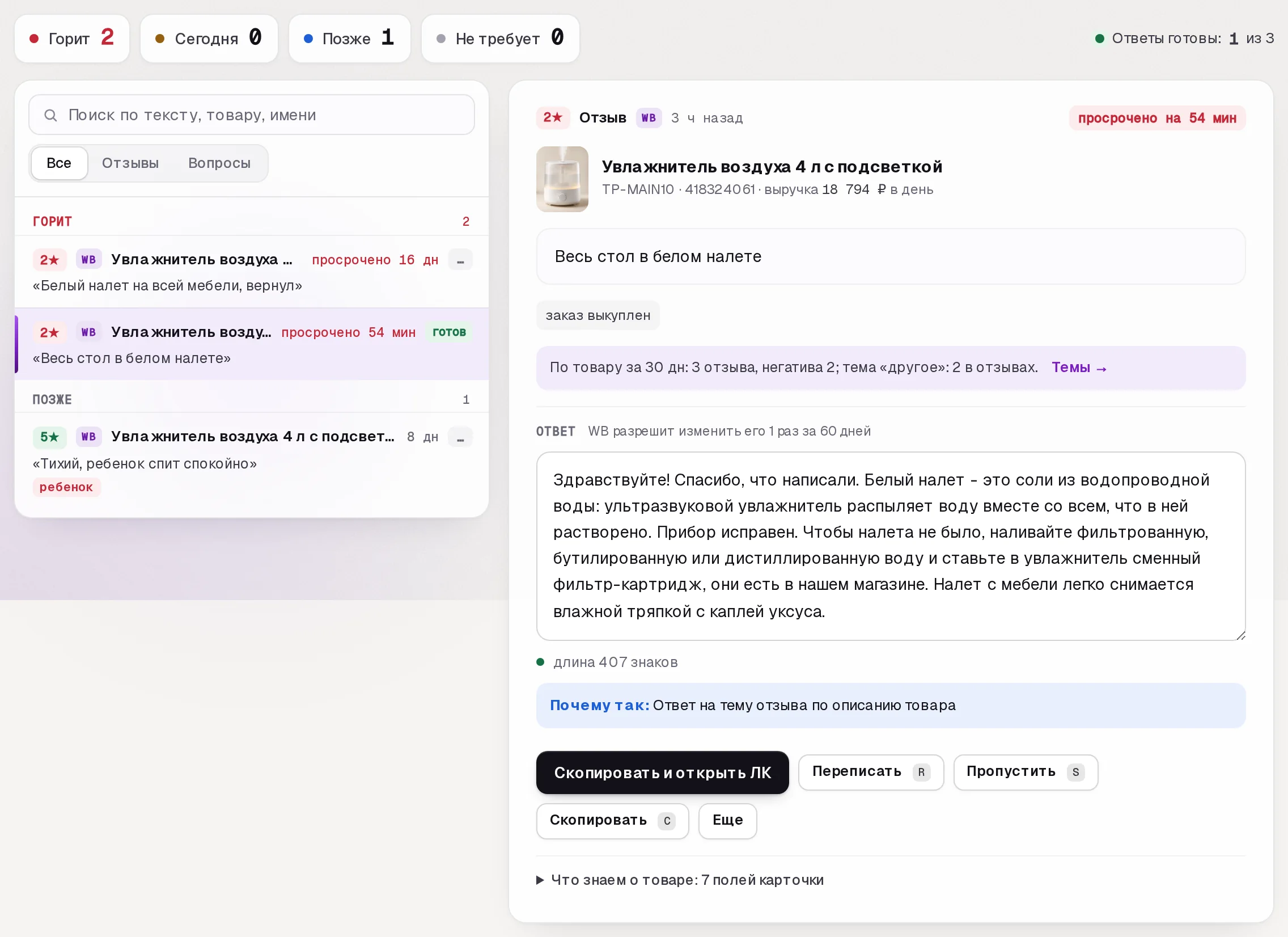Click inside the reply text area
This screenshot has width=1288, height=937.
click(x=891, y=546)
